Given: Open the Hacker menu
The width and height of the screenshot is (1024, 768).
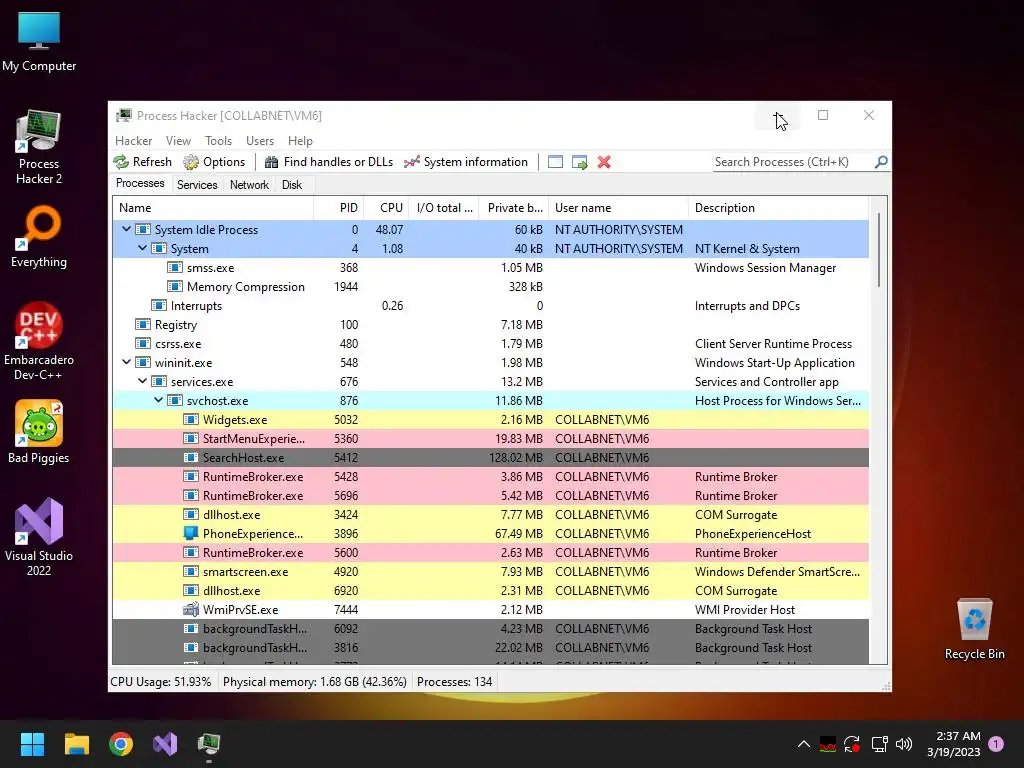Looking at the screenshot, I should pyautogui.click(x=133, y=140).
